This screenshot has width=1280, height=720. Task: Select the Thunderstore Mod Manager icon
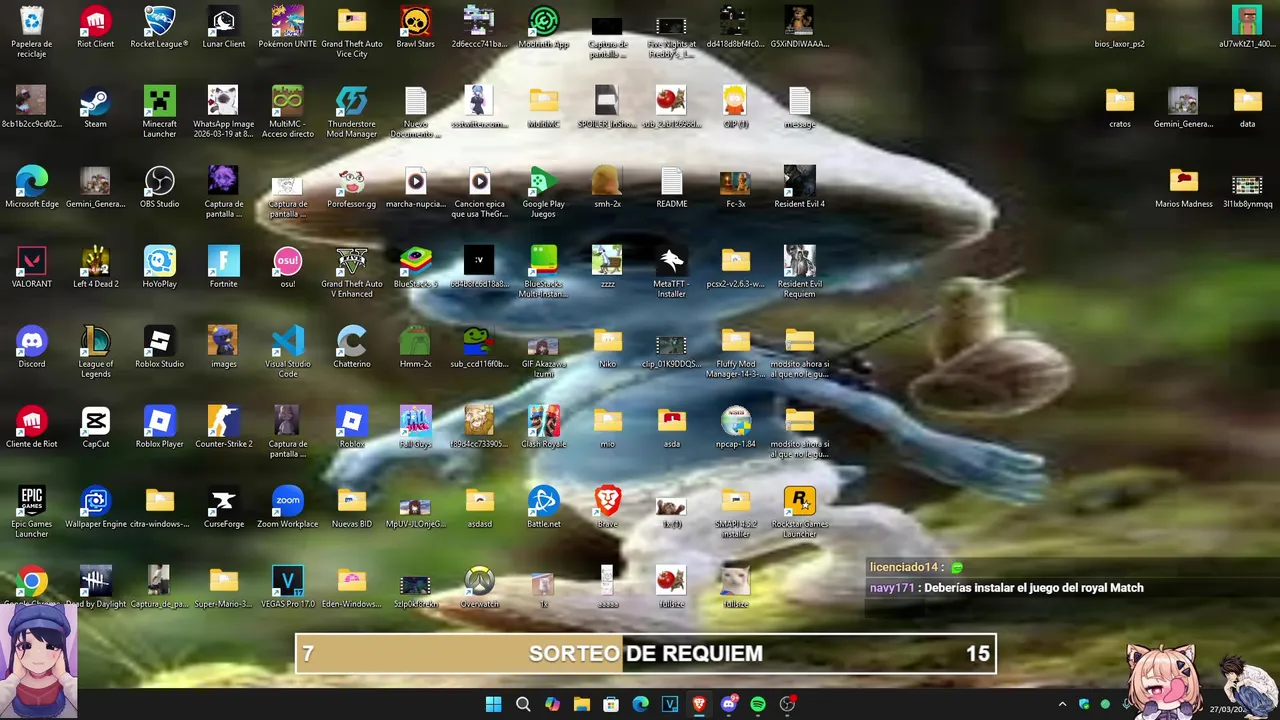tap(352, 111)
